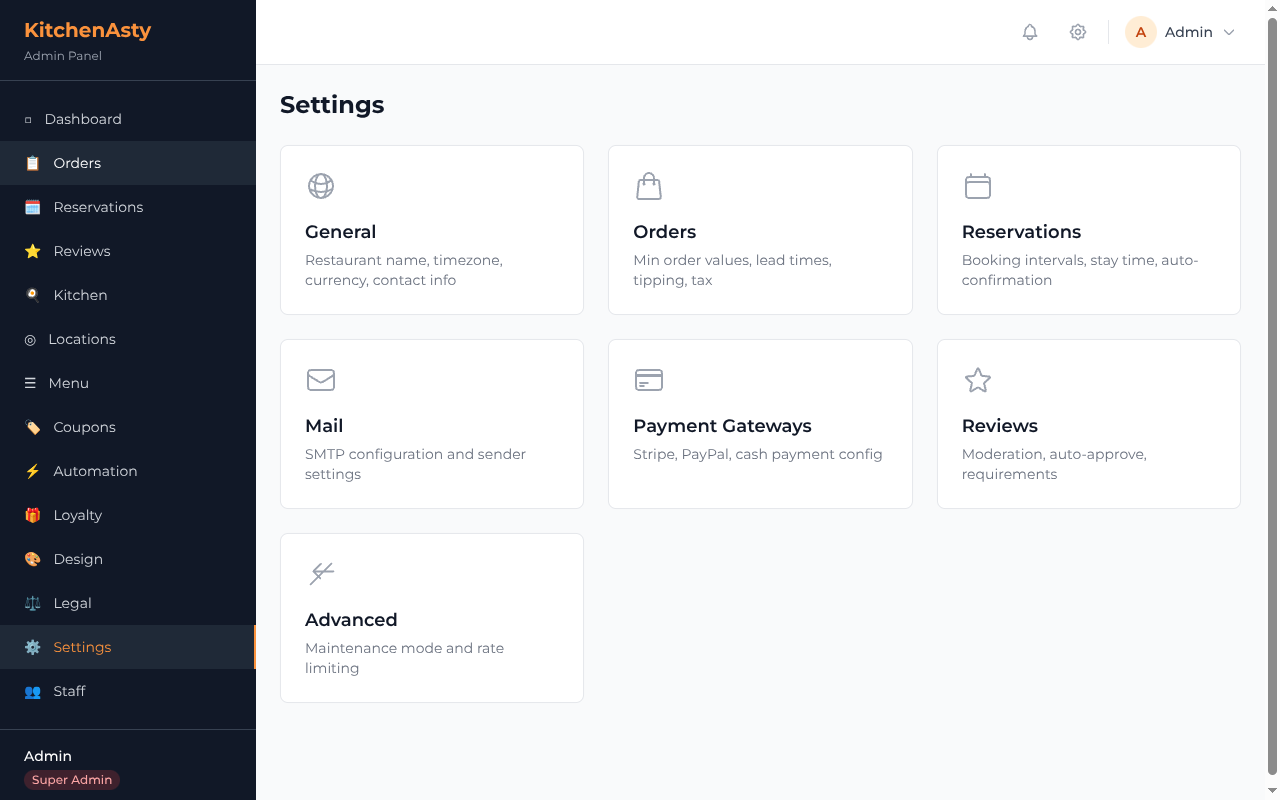Click the notification bell icon

pyautogui.click(x=1029, y=32)
